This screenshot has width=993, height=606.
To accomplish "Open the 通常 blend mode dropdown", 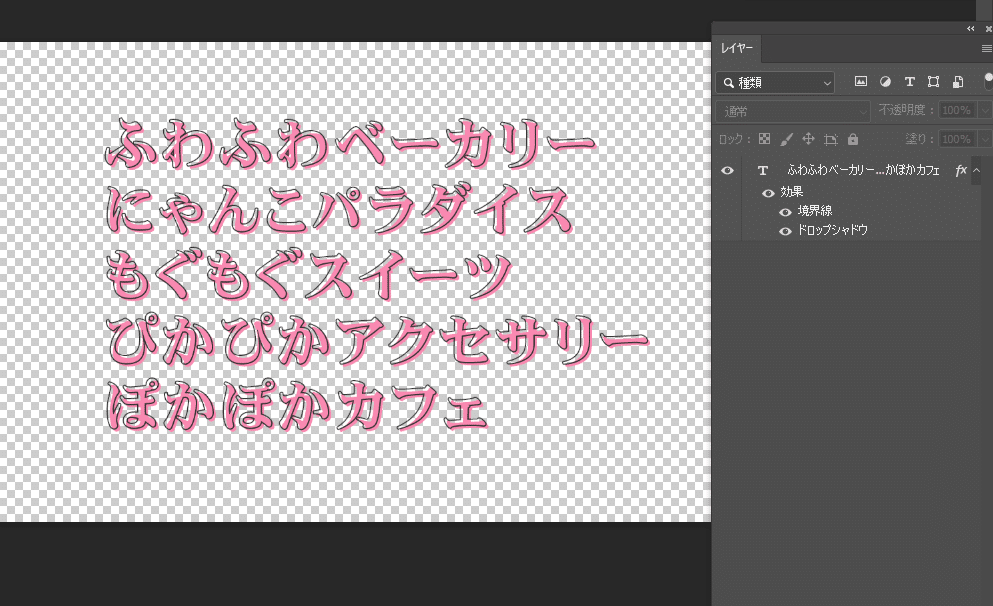I will 794,111.
